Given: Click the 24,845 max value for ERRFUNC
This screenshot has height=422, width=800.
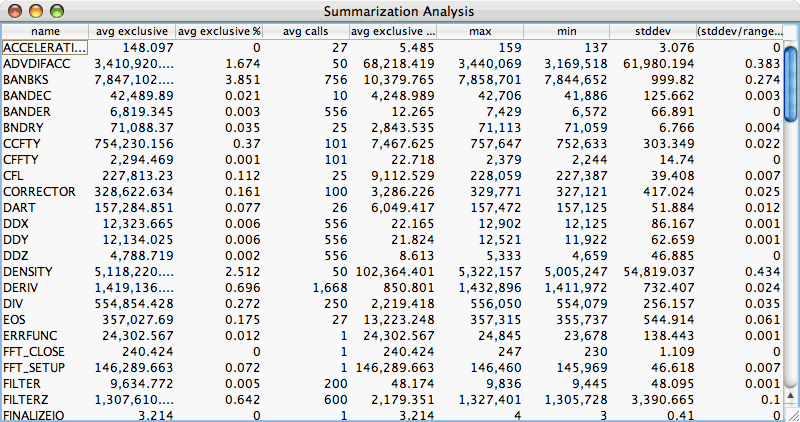Looking at the screenshot, I should [500, 335].
